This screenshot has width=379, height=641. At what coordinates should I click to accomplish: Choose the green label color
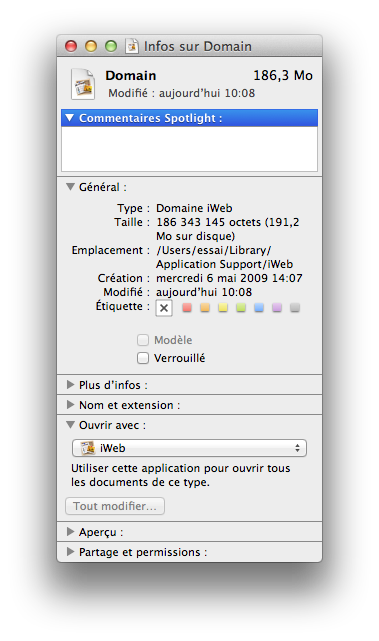(x=241, y=307)
